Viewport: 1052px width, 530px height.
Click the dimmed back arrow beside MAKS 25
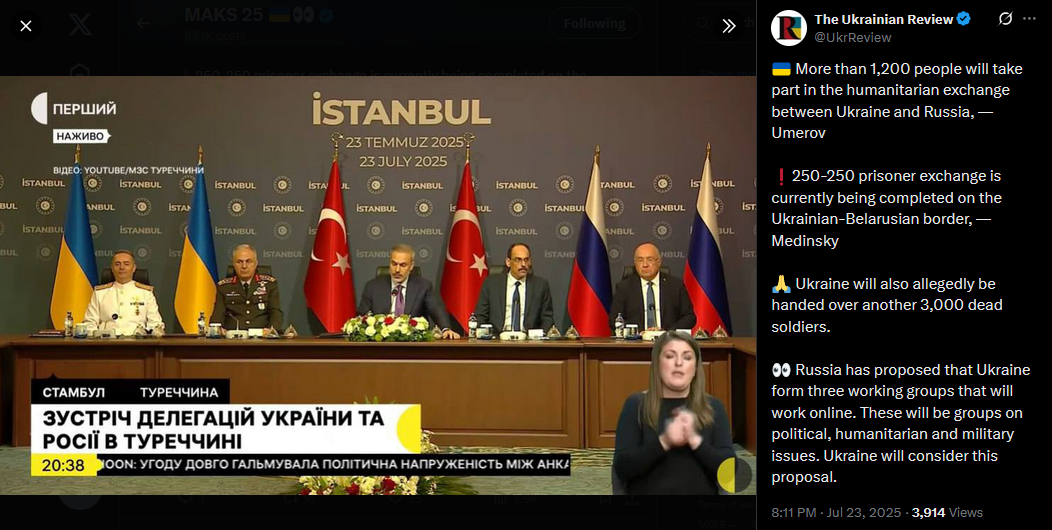[x=144, y=23]
